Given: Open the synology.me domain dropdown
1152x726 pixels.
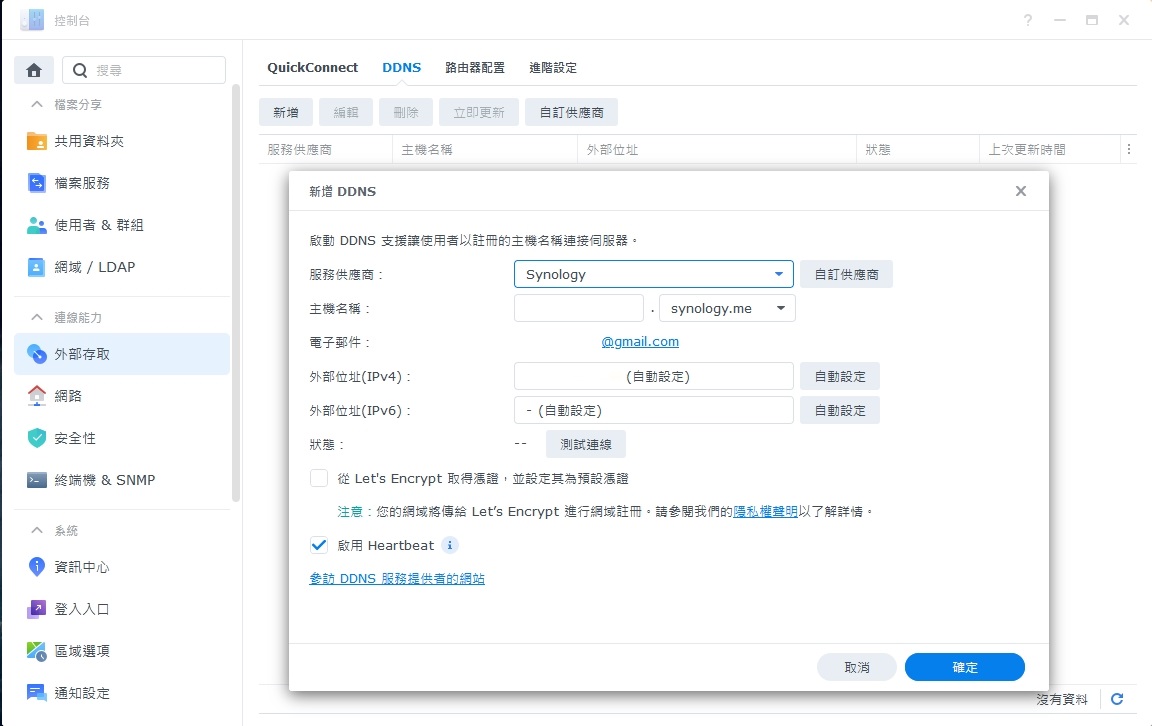Looking at the screenshot, I should 727,309.
